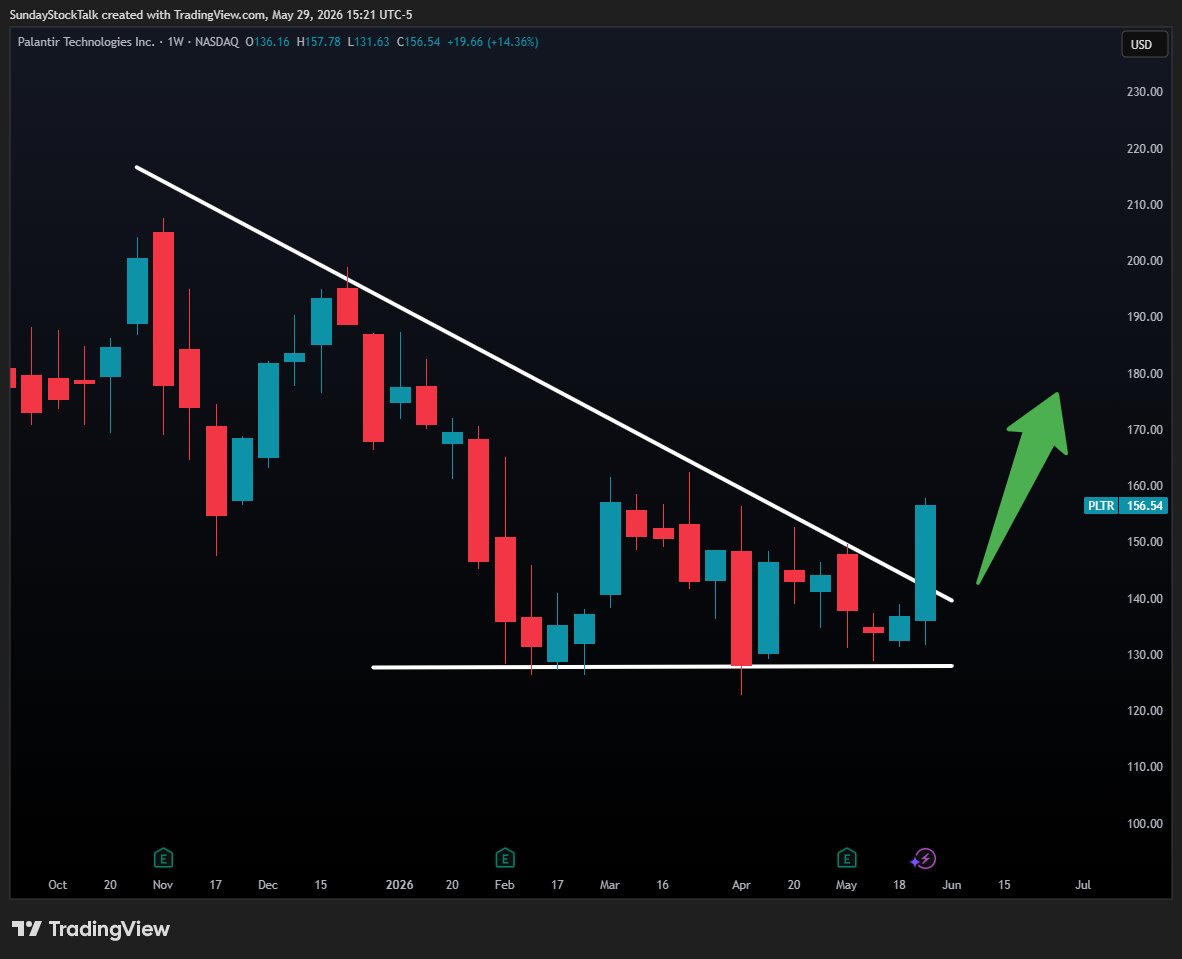Click the TradingView logo at bottom left
Image resolution: width=1182 pixels, height=959 pixels.
(90, 929)
